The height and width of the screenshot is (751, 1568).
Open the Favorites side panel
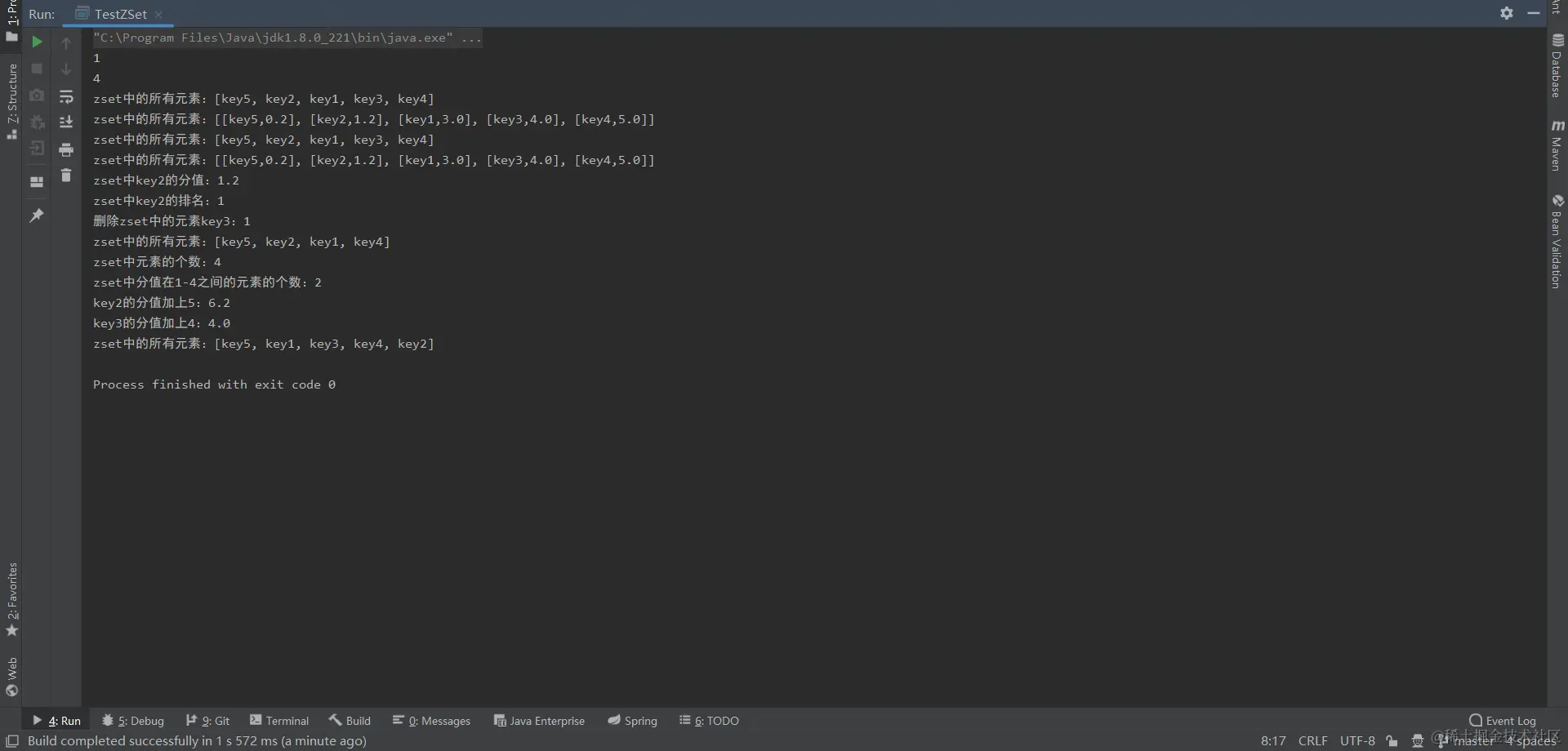point(11,600)
